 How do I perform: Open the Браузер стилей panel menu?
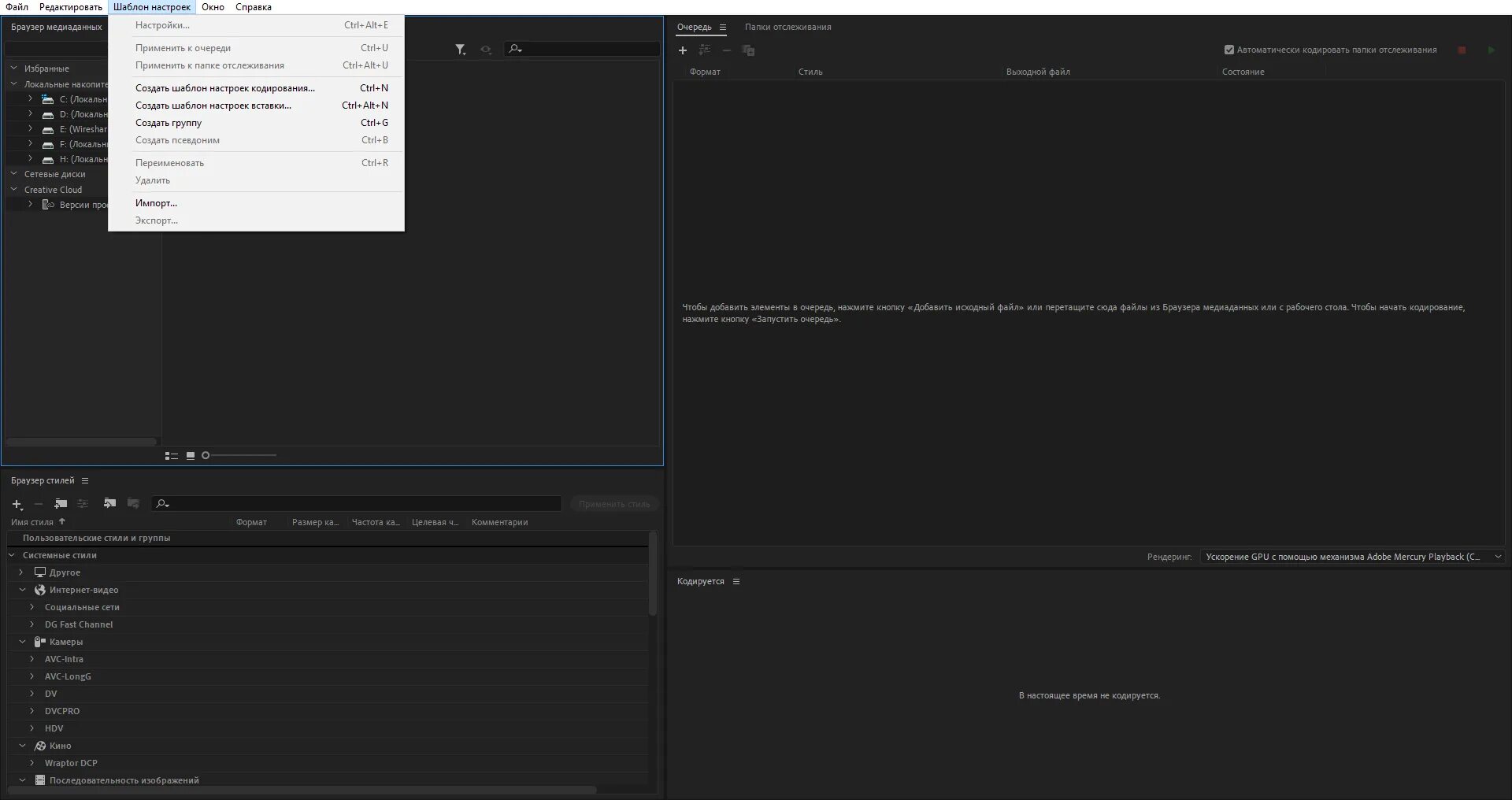pyautogui.click(x=85, y=481)
